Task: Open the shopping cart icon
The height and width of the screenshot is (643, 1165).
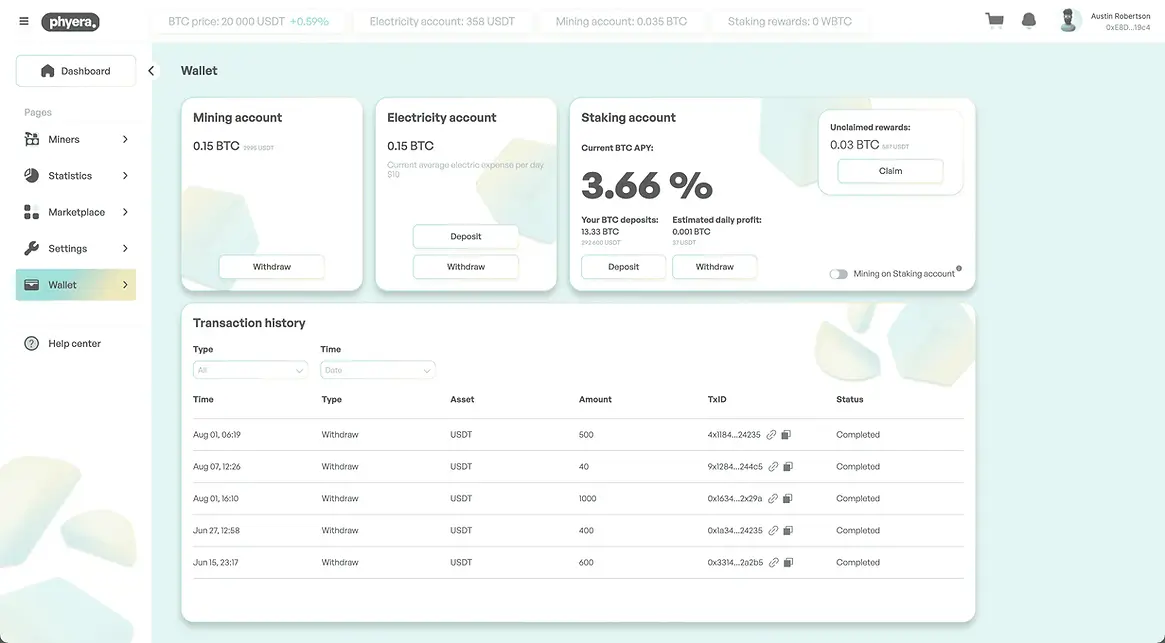Action: click(994, 20)
